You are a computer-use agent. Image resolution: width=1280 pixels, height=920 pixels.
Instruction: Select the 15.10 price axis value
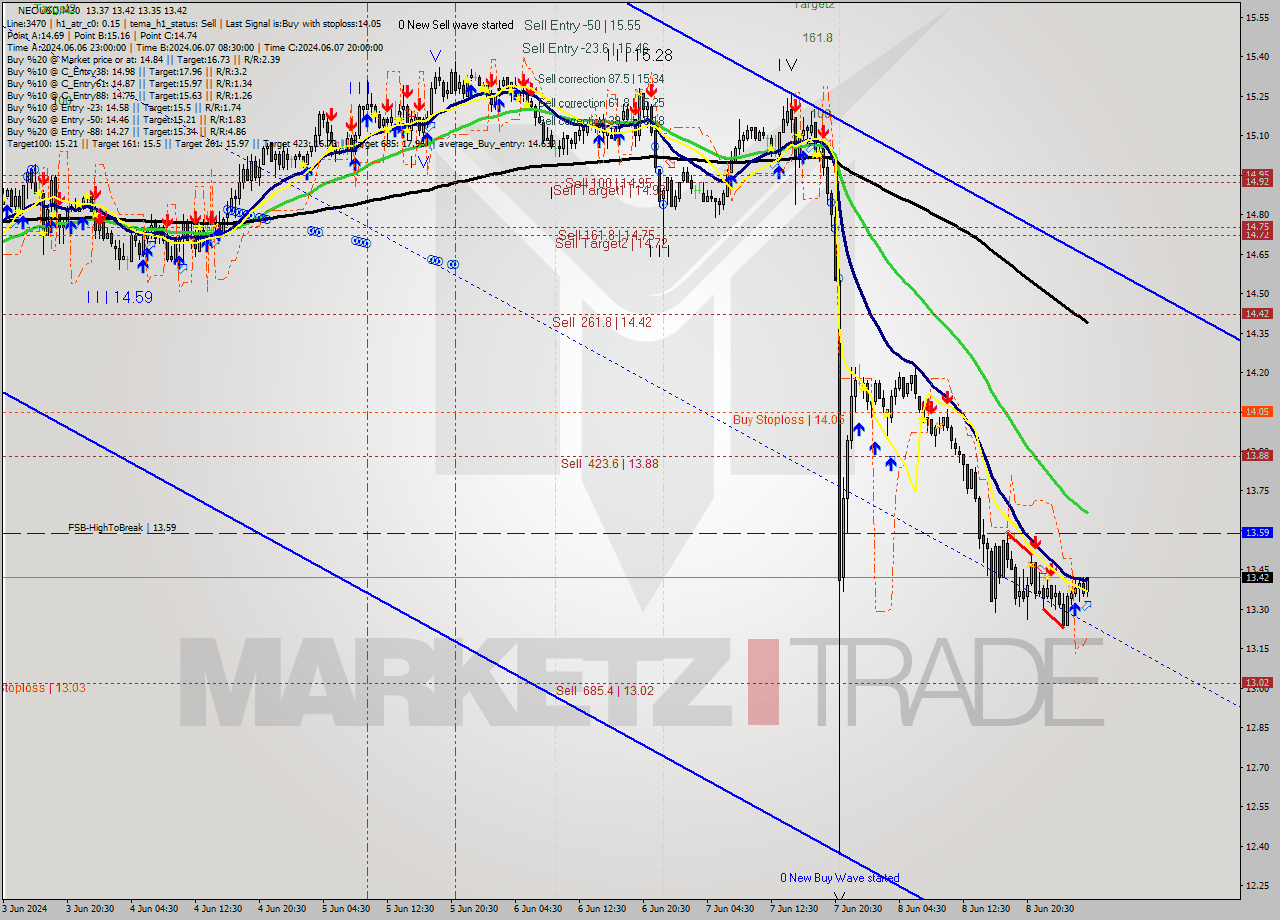[1257, 135]
